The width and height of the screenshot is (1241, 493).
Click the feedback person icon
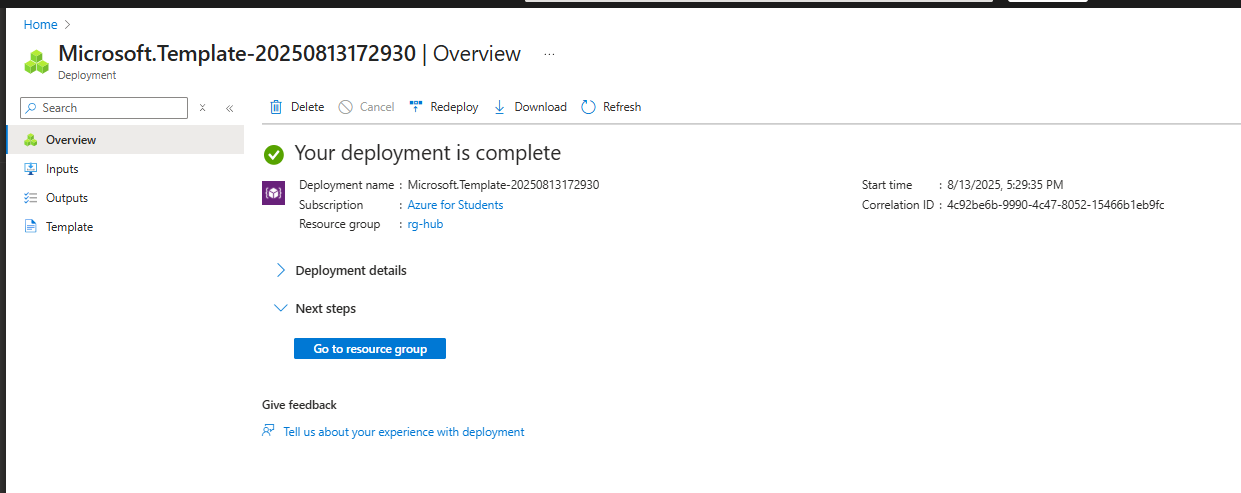click(268, 432)
